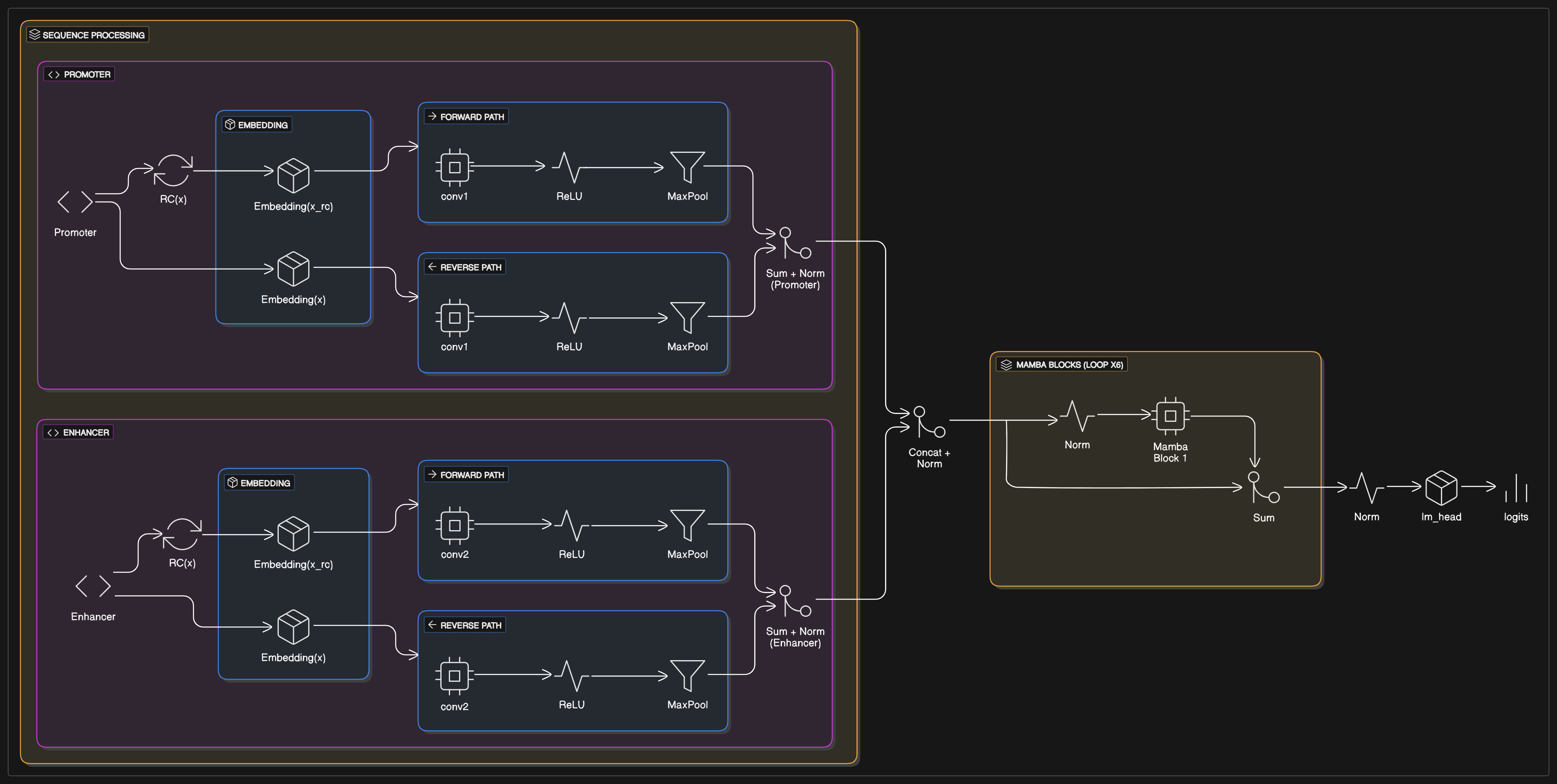This screenshot has width=1557, height=784.
Task: Click the SEQUENCE PROCESSING group label
Action: [87, 35]
